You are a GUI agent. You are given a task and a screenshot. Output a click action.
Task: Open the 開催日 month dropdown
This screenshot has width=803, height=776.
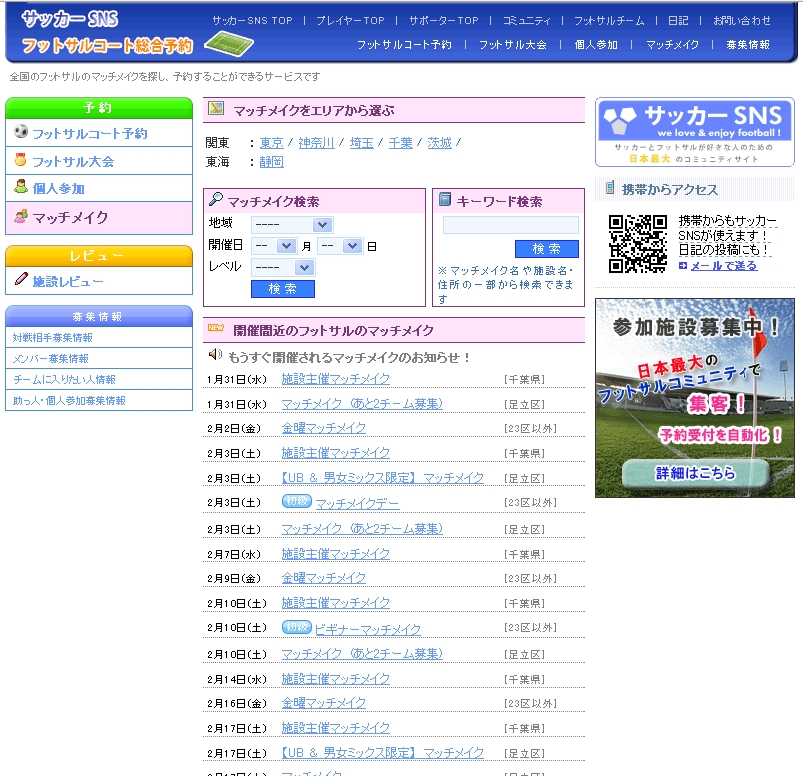tap(274, 245)
